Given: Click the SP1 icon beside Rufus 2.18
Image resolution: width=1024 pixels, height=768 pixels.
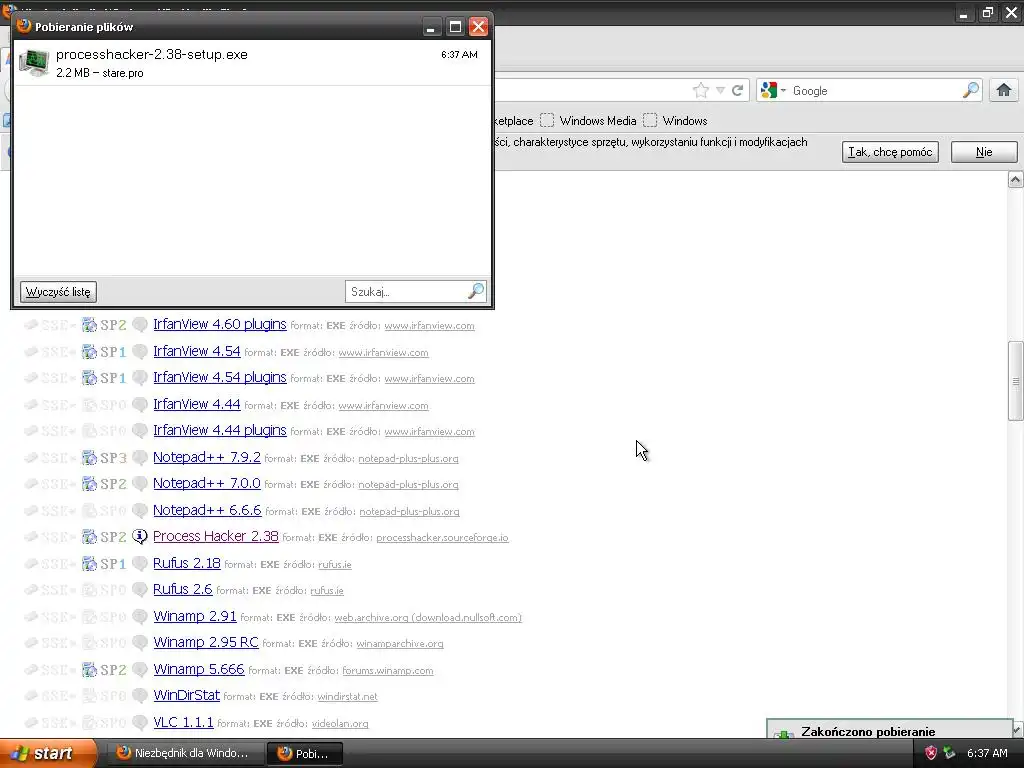Looking at the screenshot, I should [104, 564].
